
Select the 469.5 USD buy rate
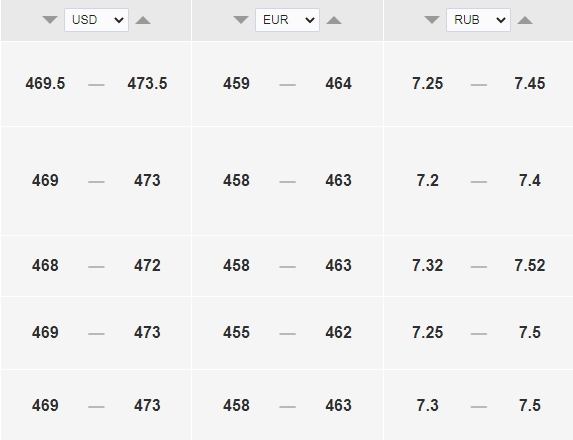[45, 84]
